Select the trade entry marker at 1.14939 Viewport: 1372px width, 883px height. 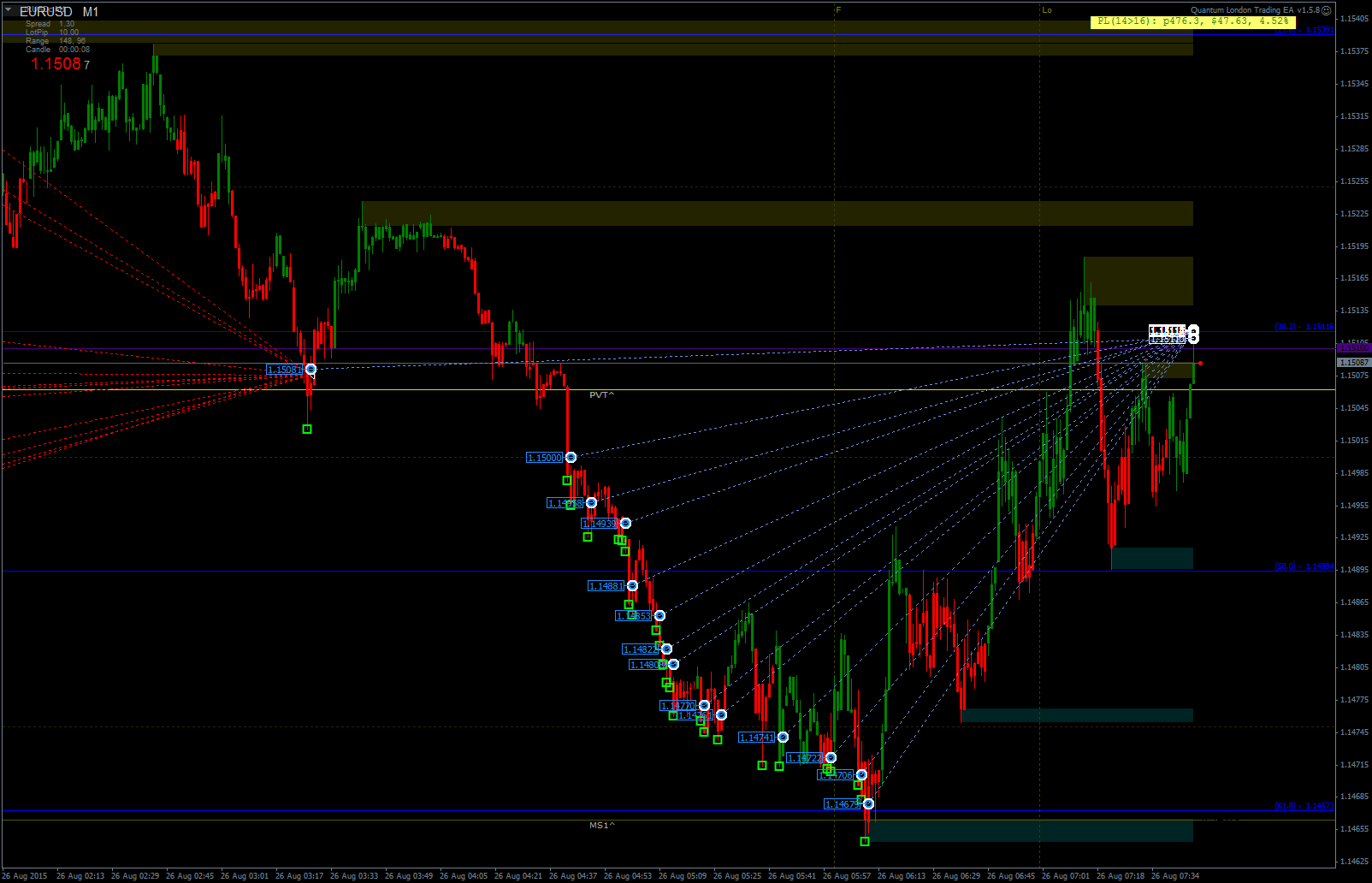[x=625, y=524]
